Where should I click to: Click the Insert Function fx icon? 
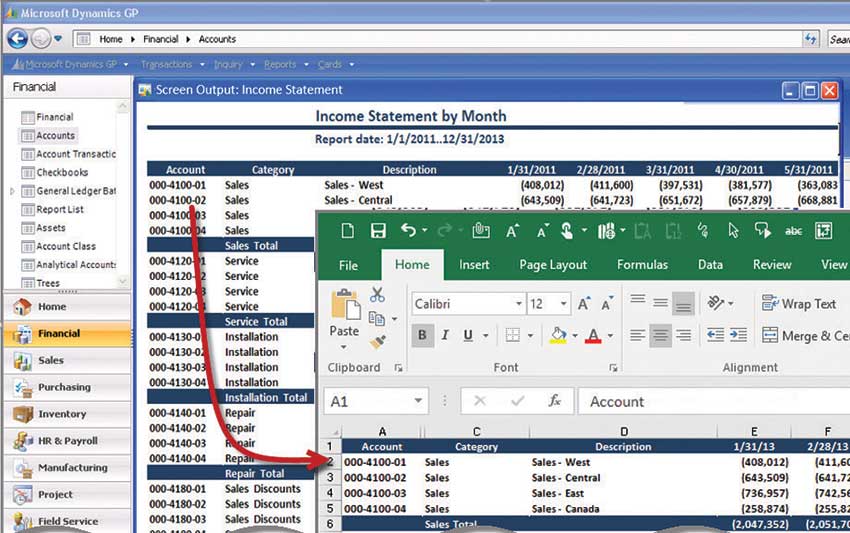click(555, 401)
